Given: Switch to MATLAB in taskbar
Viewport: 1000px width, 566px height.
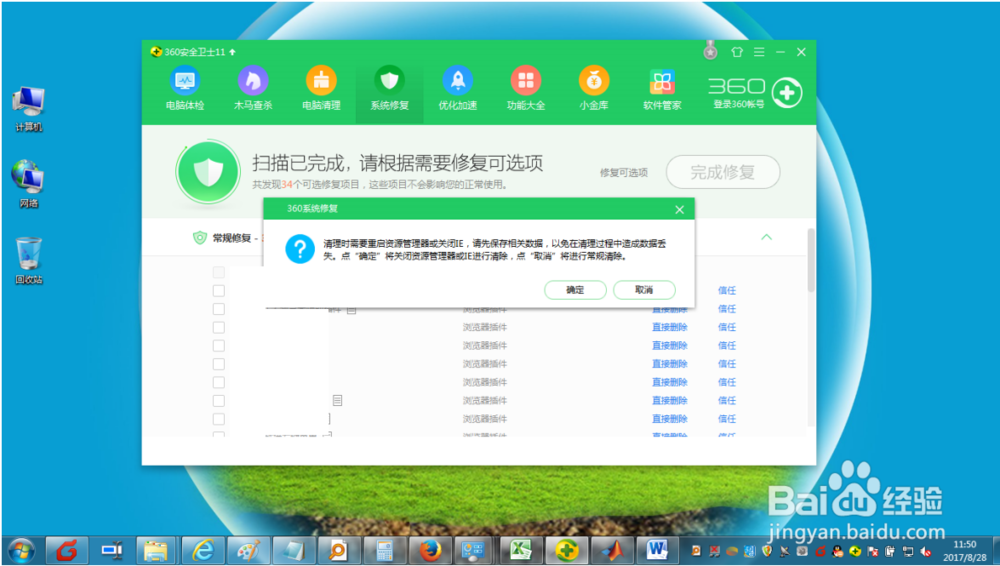Looking at the screenshot, I should pyautogui.click(x=612, y=551).
